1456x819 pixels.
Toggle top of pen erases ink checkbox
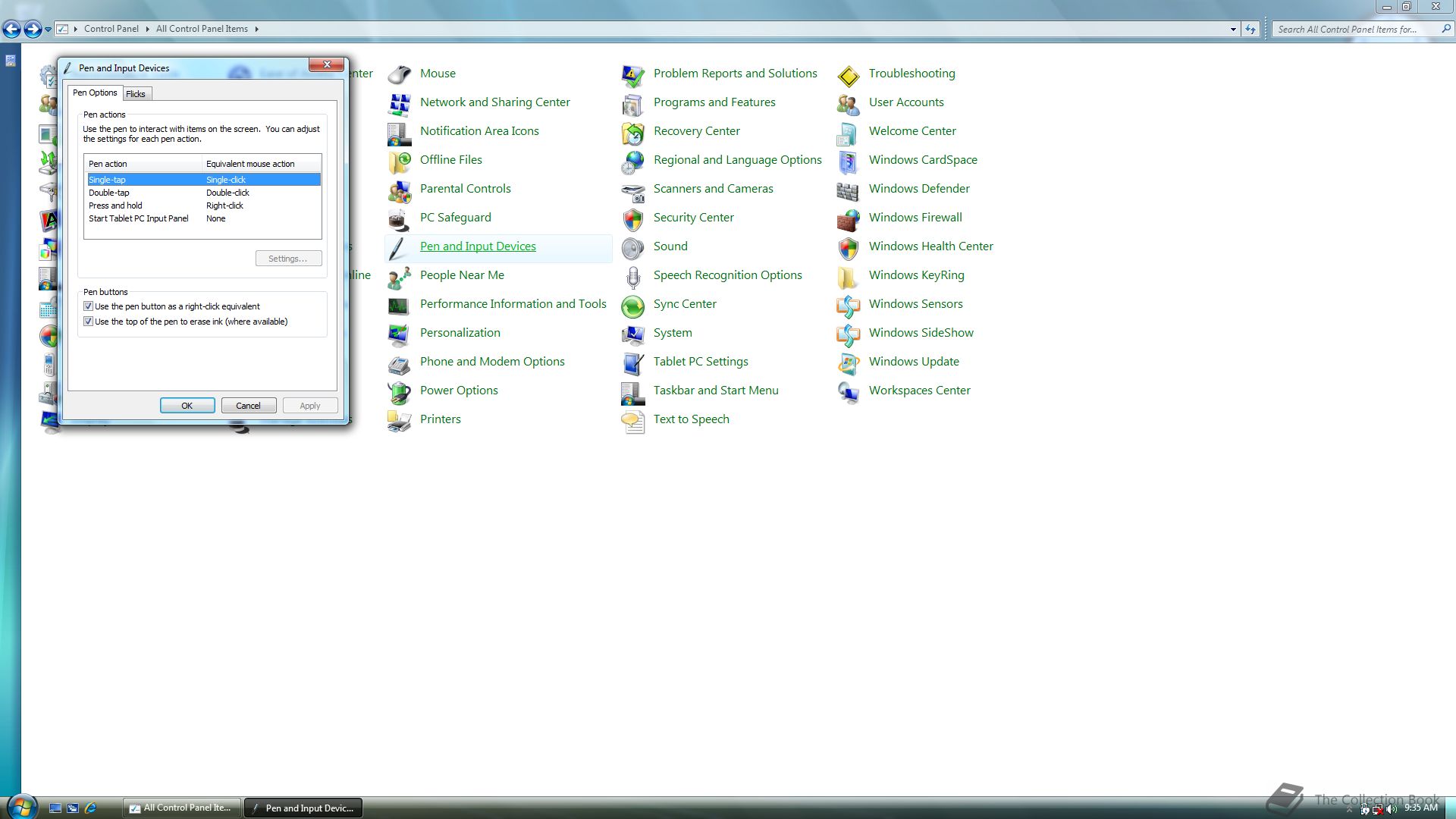[x=88, y=322]
